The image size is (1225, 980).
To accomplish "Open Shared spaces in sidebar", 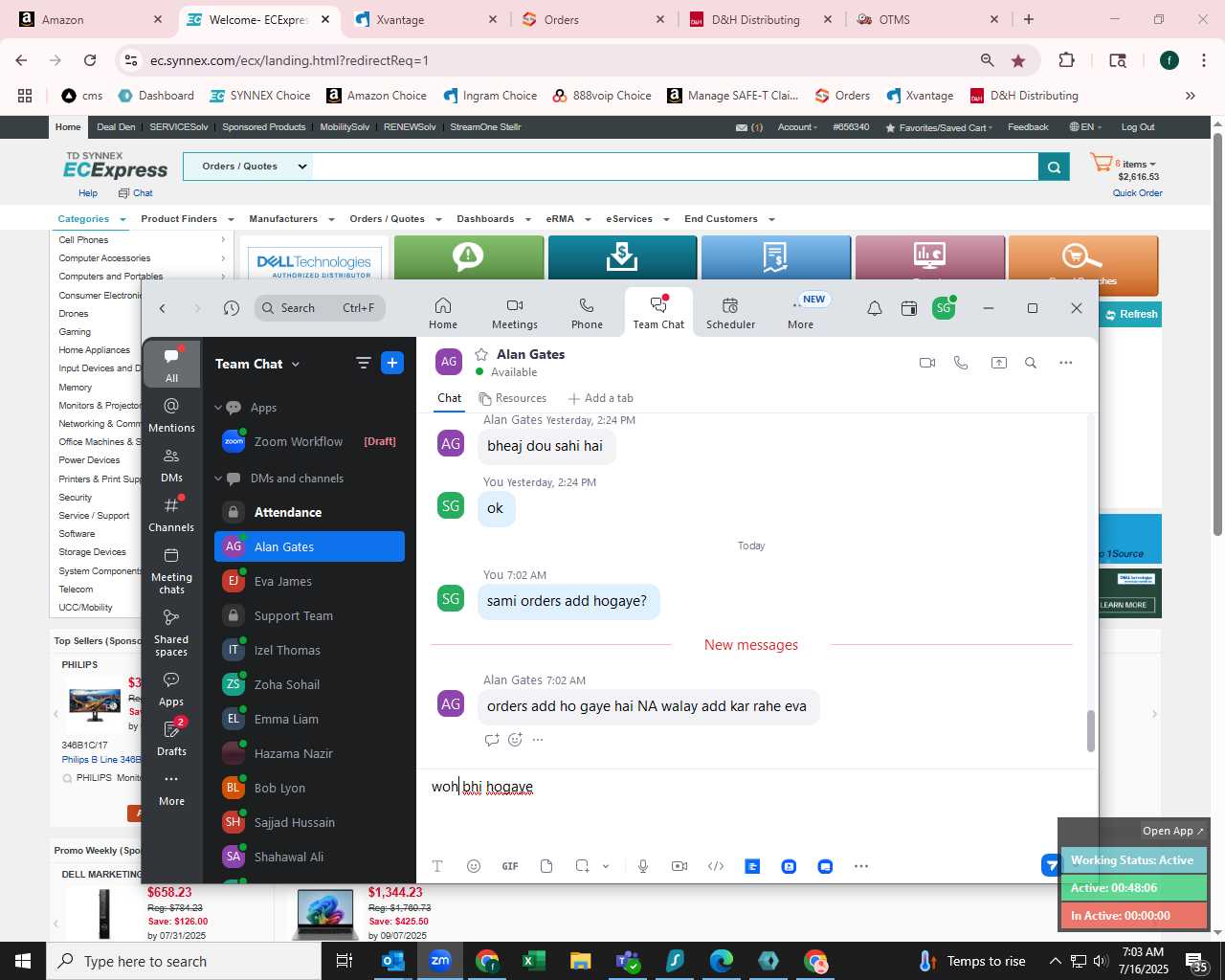I will 171,633.
